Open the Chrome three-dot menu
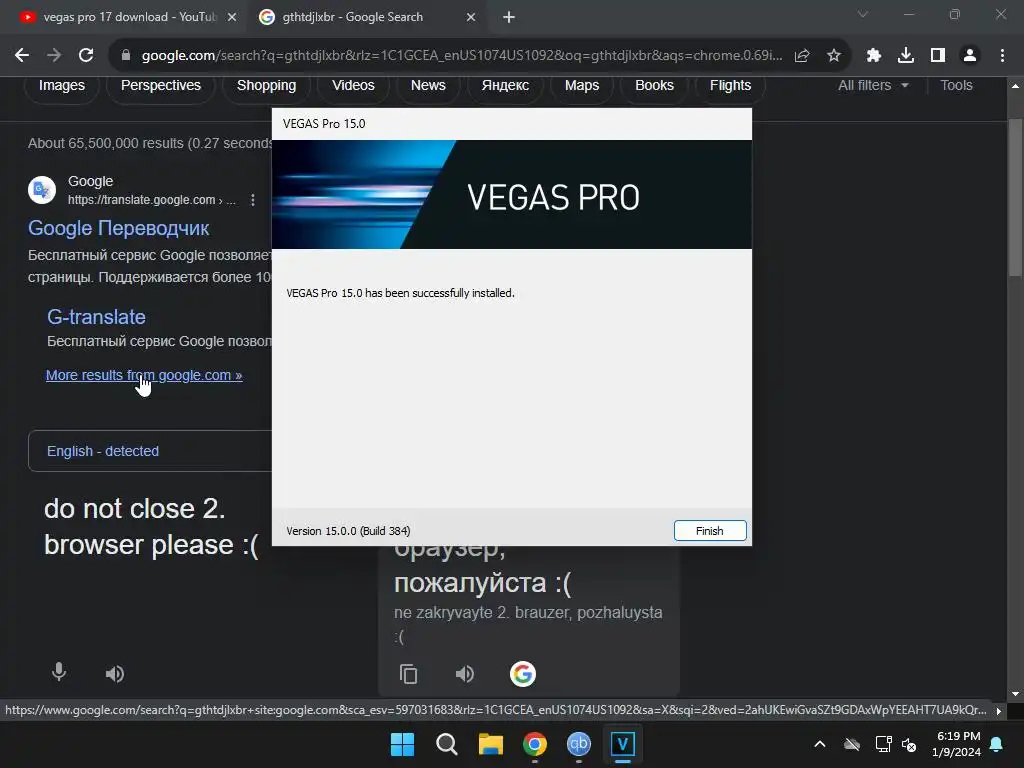 (1002, 56)
